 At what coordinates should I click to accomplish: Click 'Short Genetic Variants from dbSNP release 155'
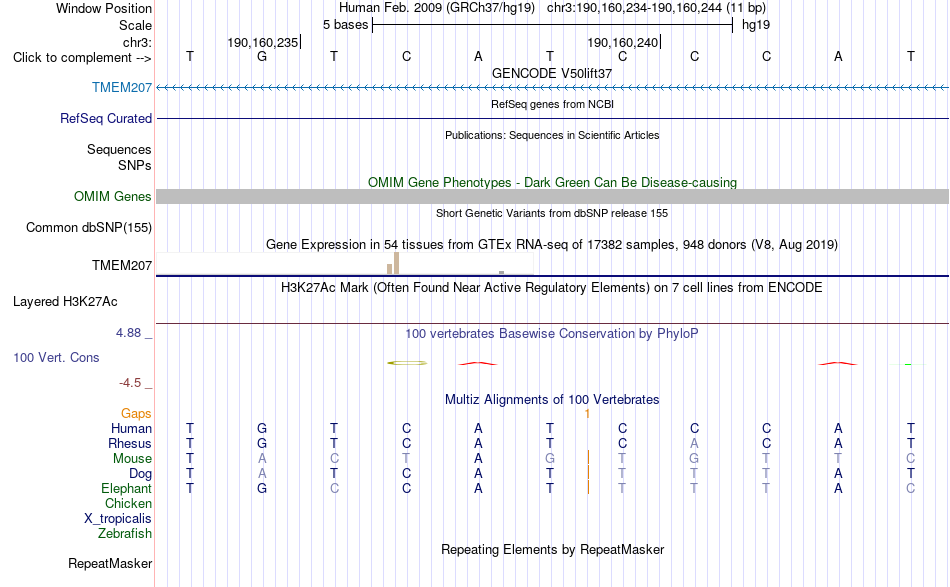[552, 213]
